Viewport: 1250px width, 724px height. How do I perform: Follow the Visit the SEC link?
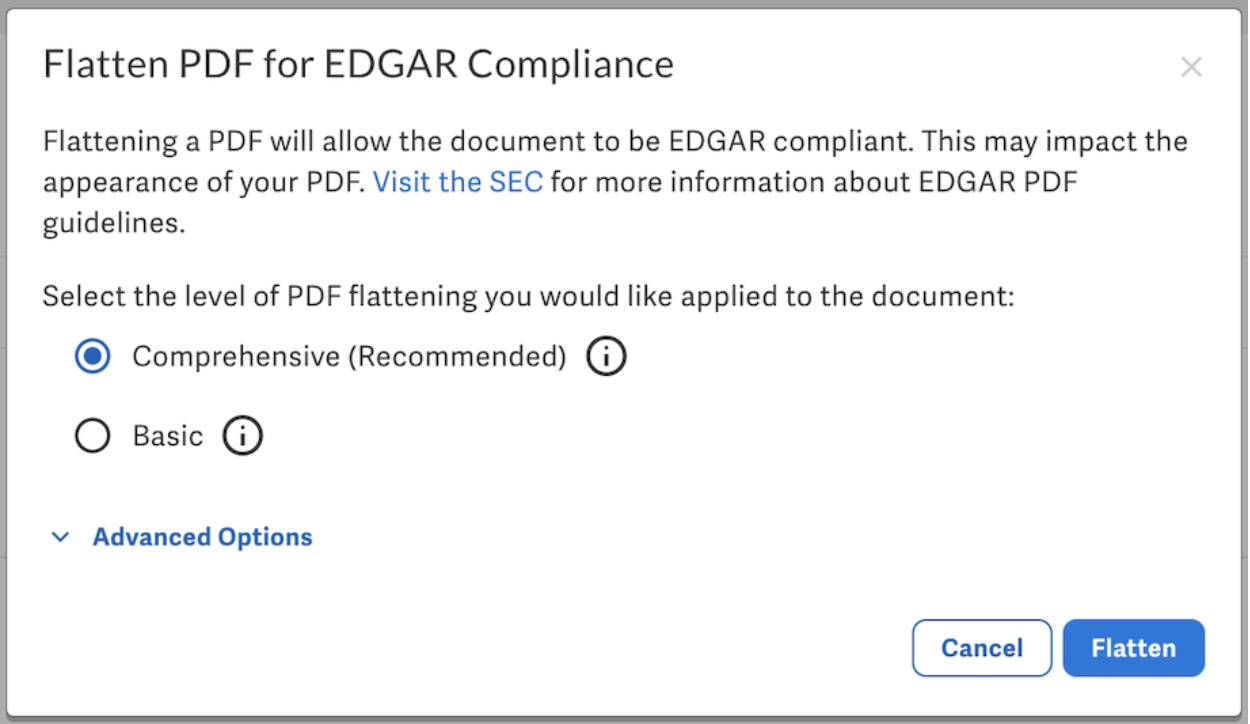[x=458, y=182]
